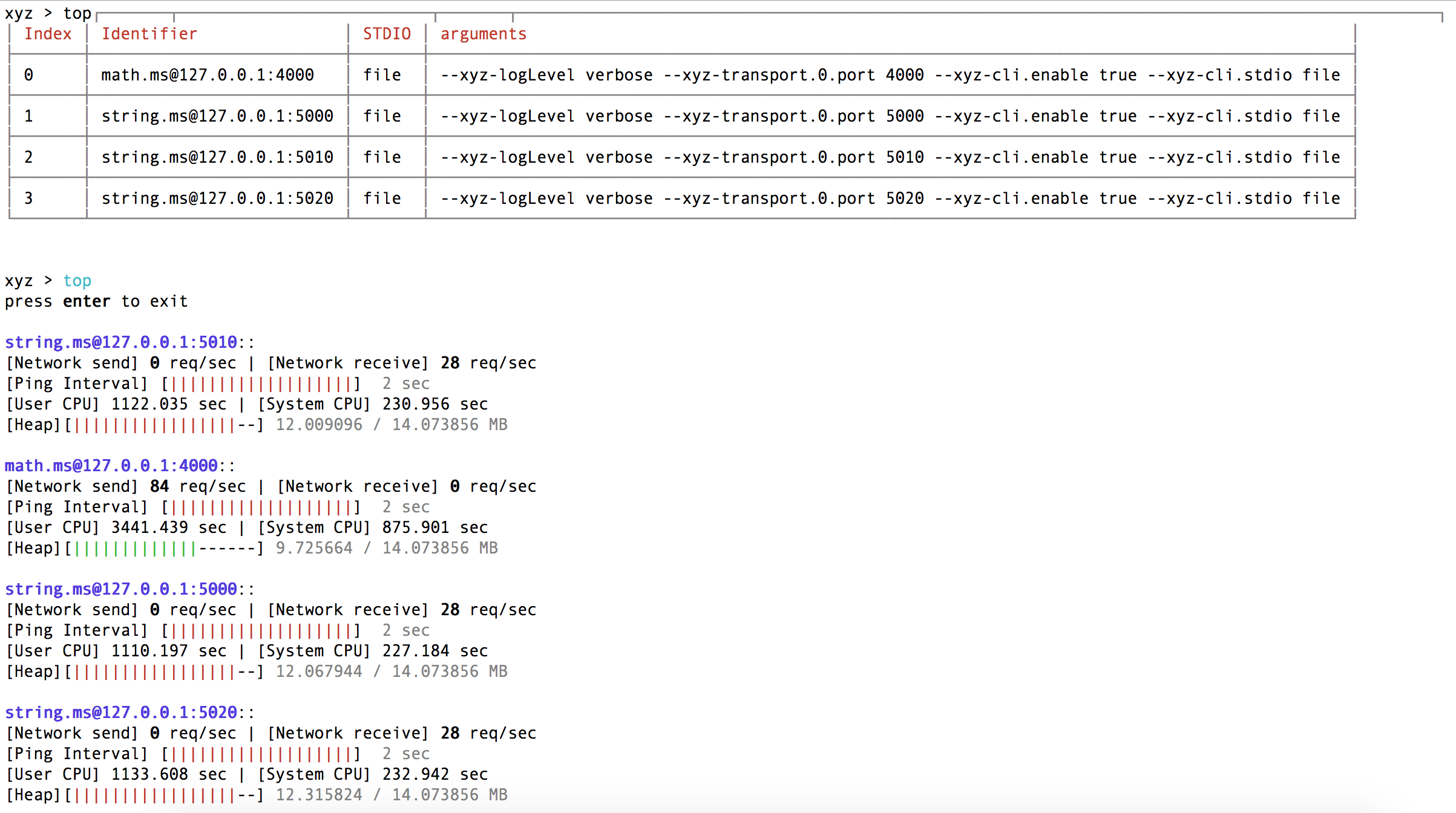The height and width of the screenshot is (813, 1456).
Task: Click System CPU 875.901 sec value
Action: [435, 527]
